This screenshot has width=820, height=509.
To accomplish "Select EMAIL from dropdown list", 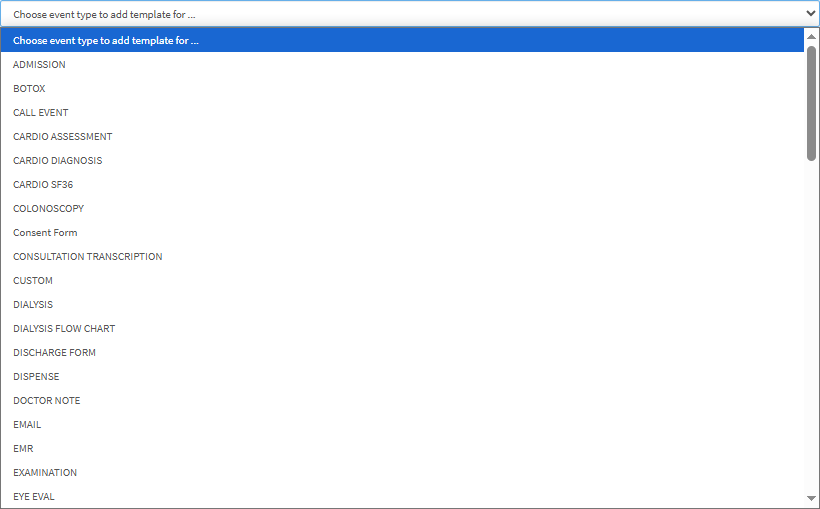I will click(x=402, y=425).
